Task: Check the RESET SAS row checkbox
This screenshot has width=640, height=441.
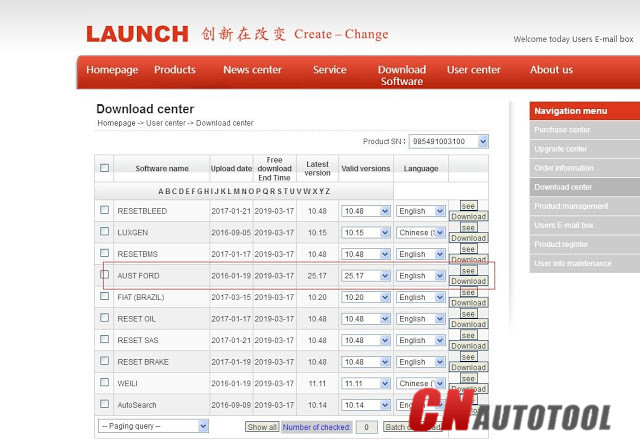Action: (x=104, y=339)
